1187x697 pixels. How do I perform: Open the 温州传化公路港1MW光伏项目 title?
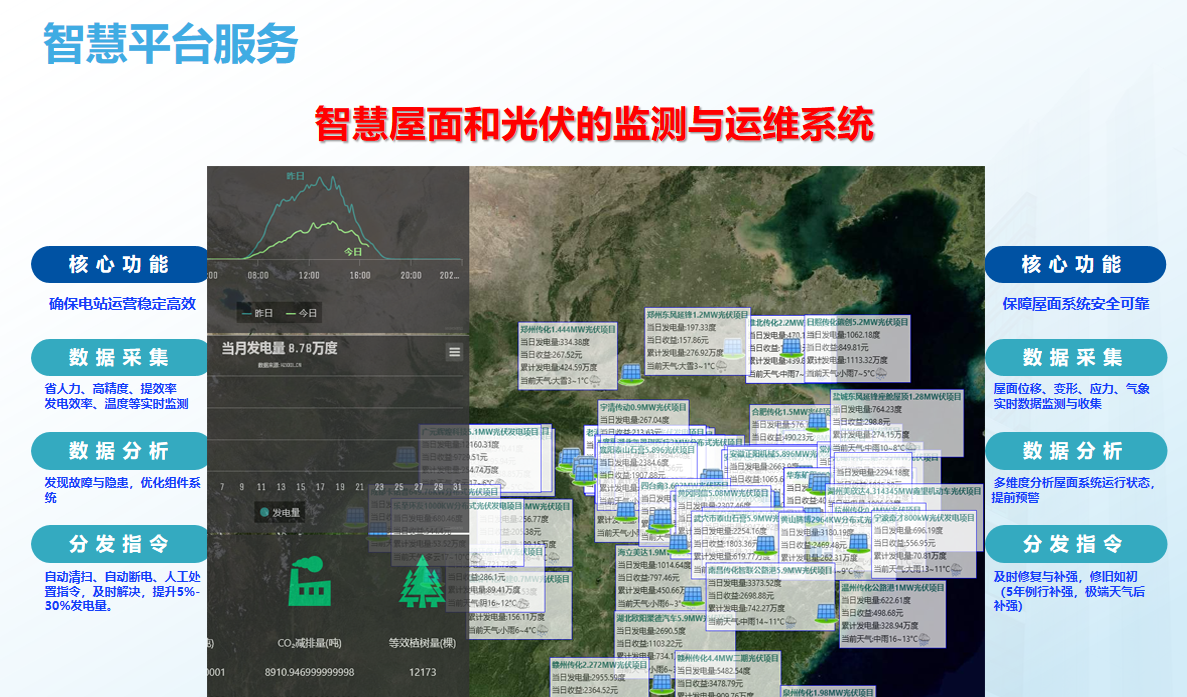click(892, 588)
